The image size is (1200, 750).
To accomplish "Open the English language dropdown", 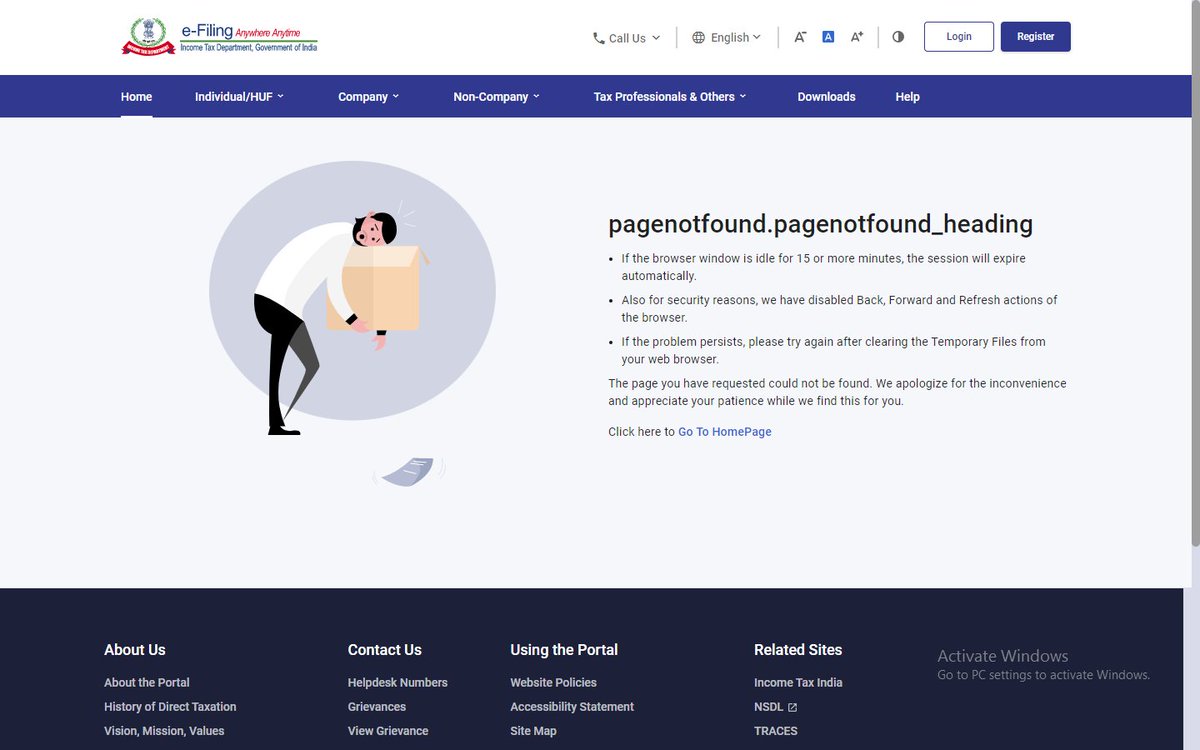I will tap(727, 37).
